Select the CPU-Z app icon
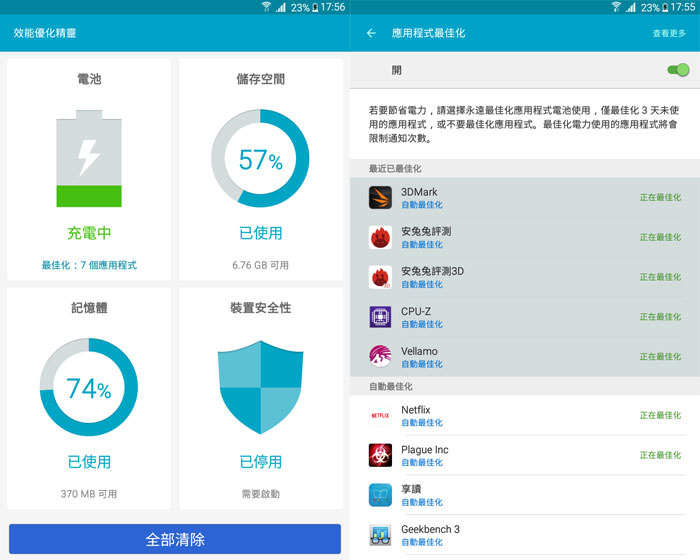The image size is (700, 560). click(x=380, y=317)
